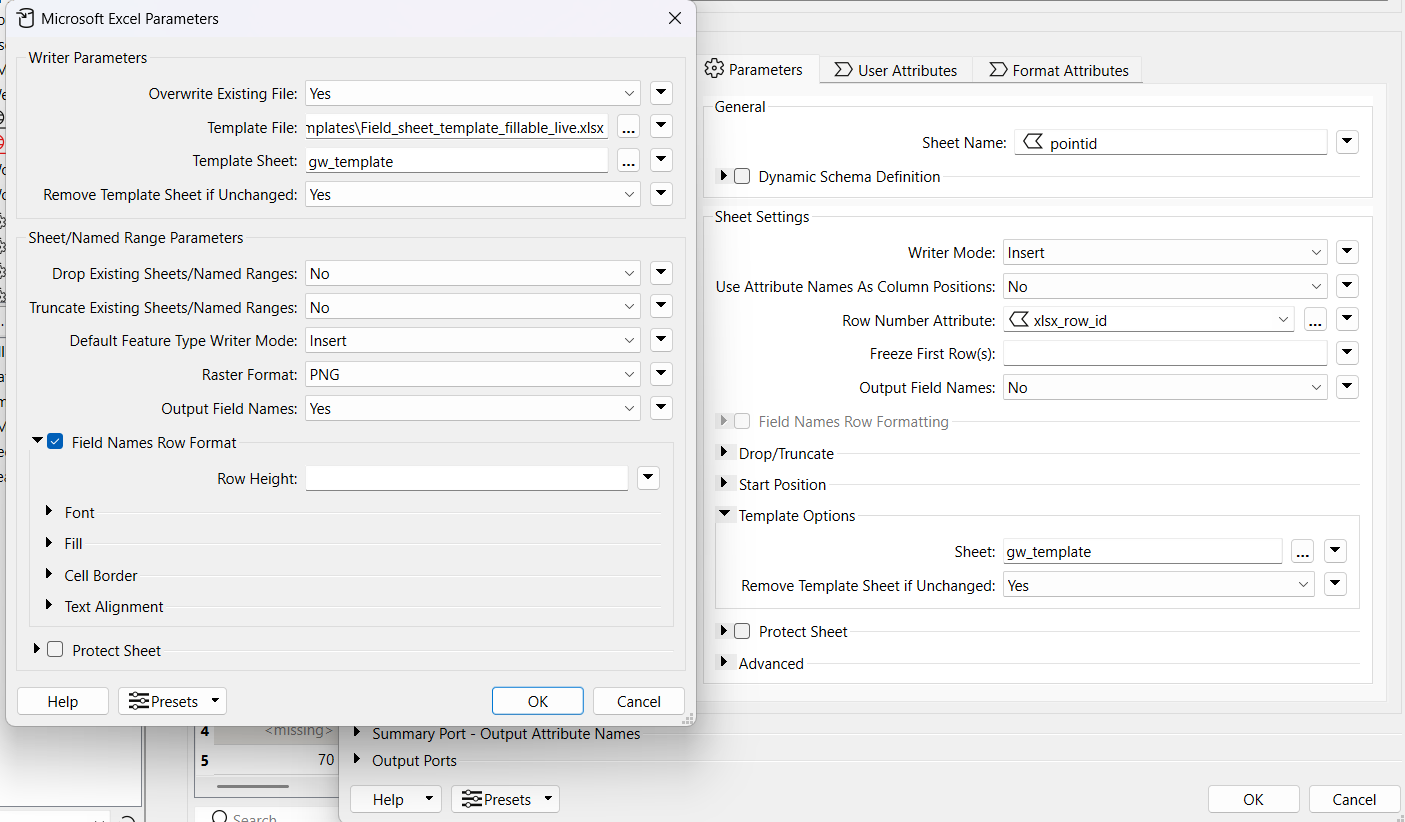Expand the Output Ports section
The image size is (1405, 822).
pyautogui.click(x=357, y=759)
